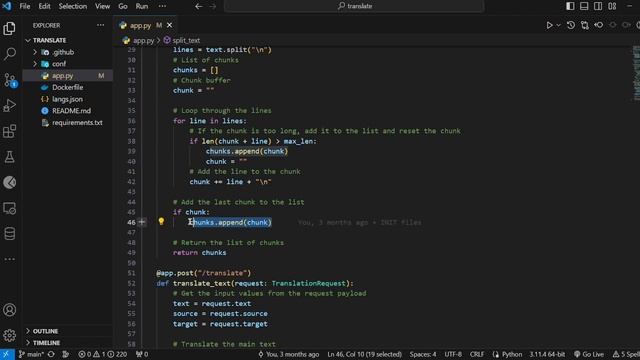
Task: Change indentation via Spaces: 4
Action: click(x=423, y=354)
